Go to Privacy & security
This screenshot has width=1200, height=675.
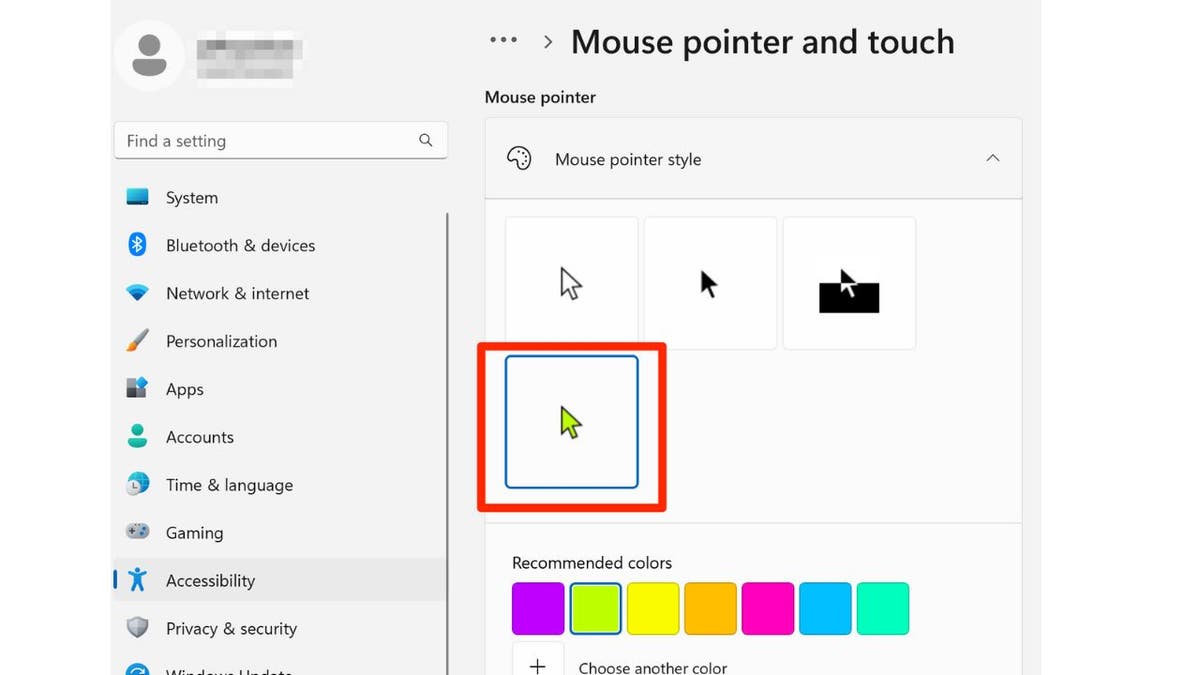280,628
